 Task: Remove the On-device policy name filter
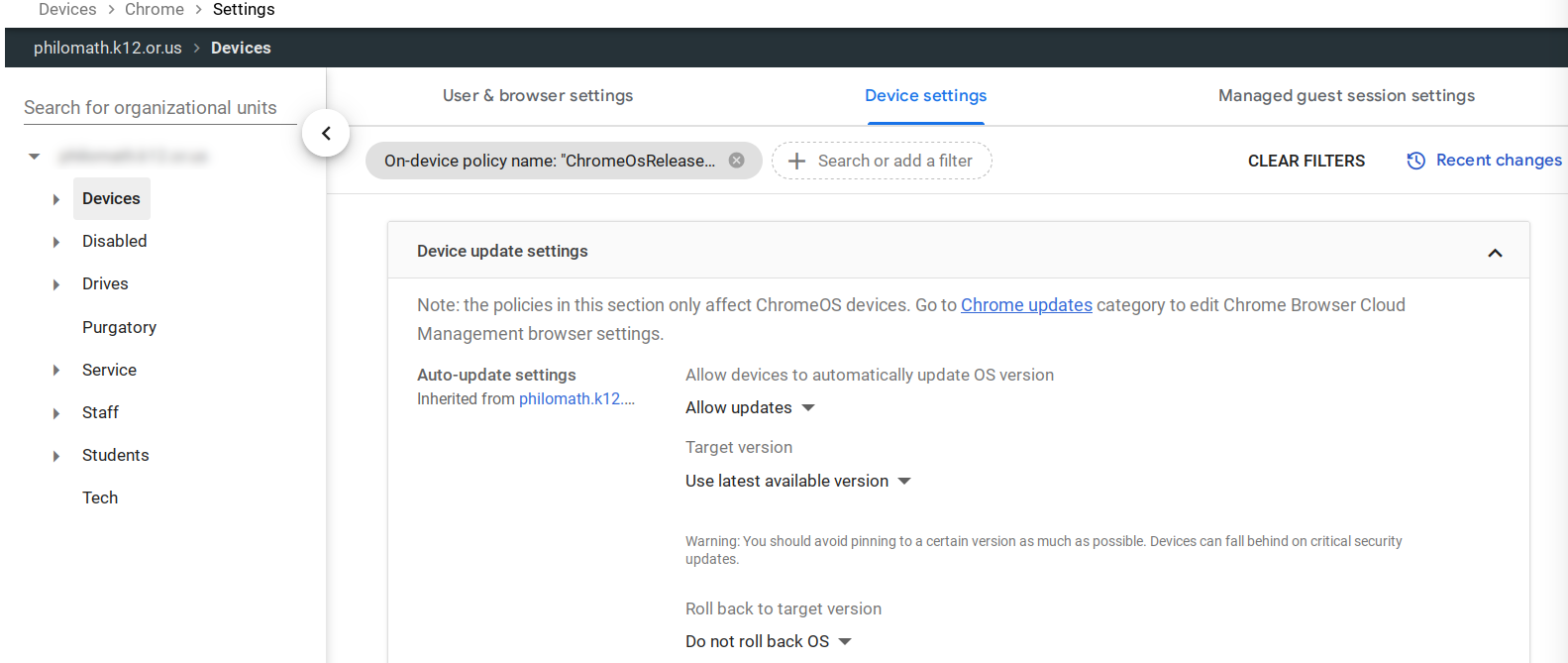click(737, 161)
